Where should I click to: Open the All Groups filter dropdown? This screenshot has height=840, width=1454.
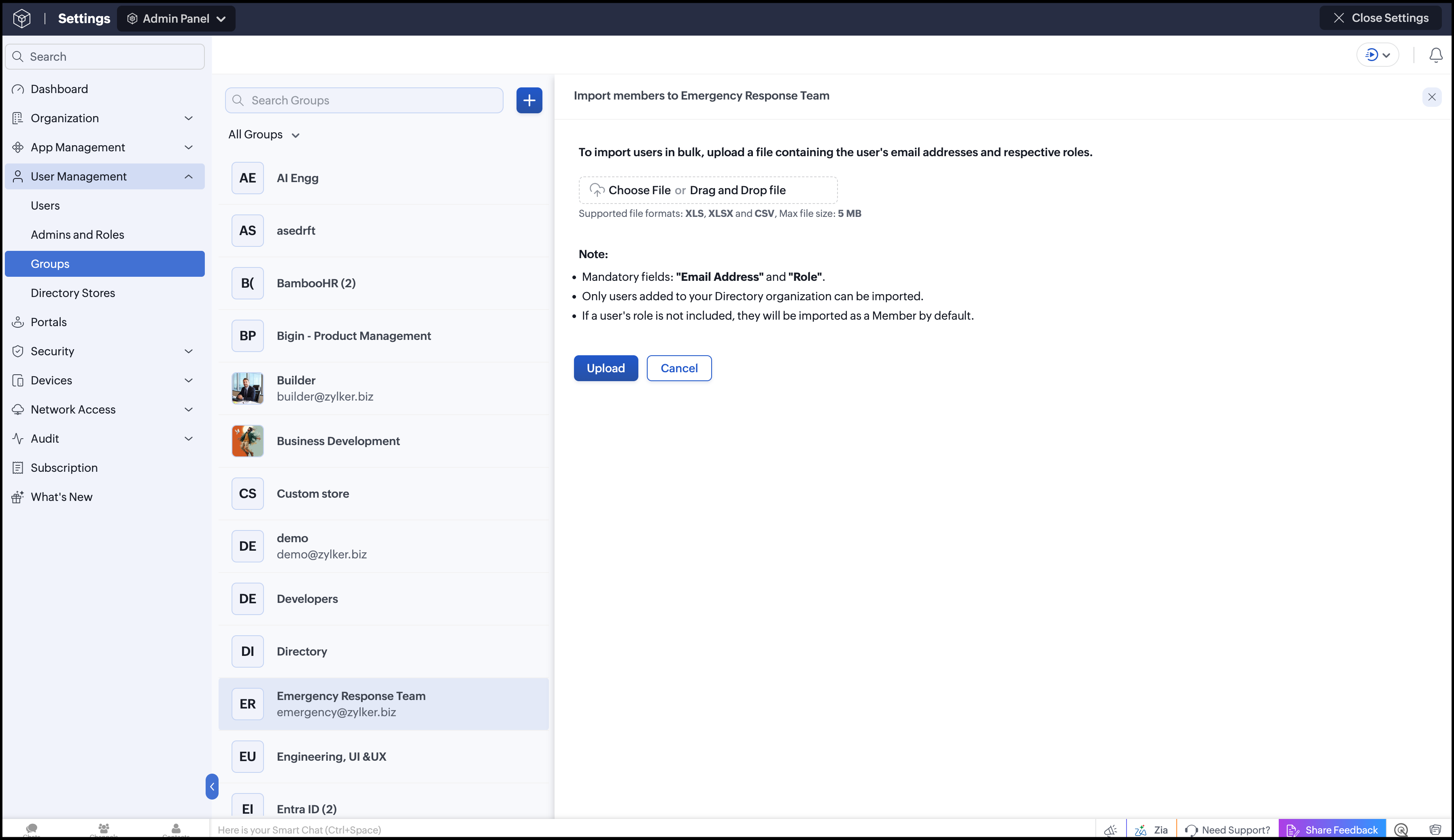pos(264,134)
